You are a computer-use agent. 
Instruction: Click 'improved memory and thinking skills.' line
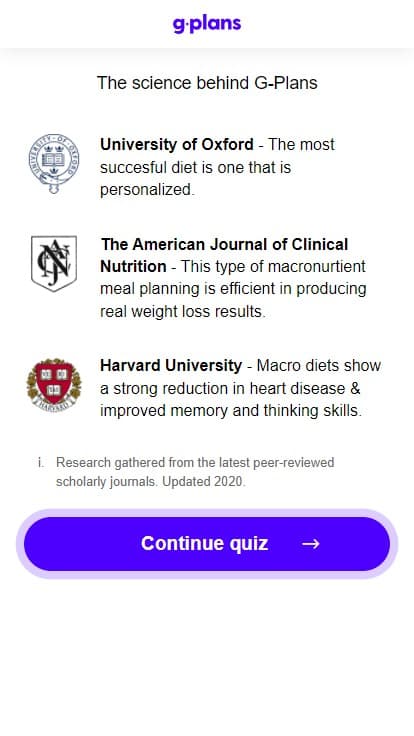click(231, 410)
